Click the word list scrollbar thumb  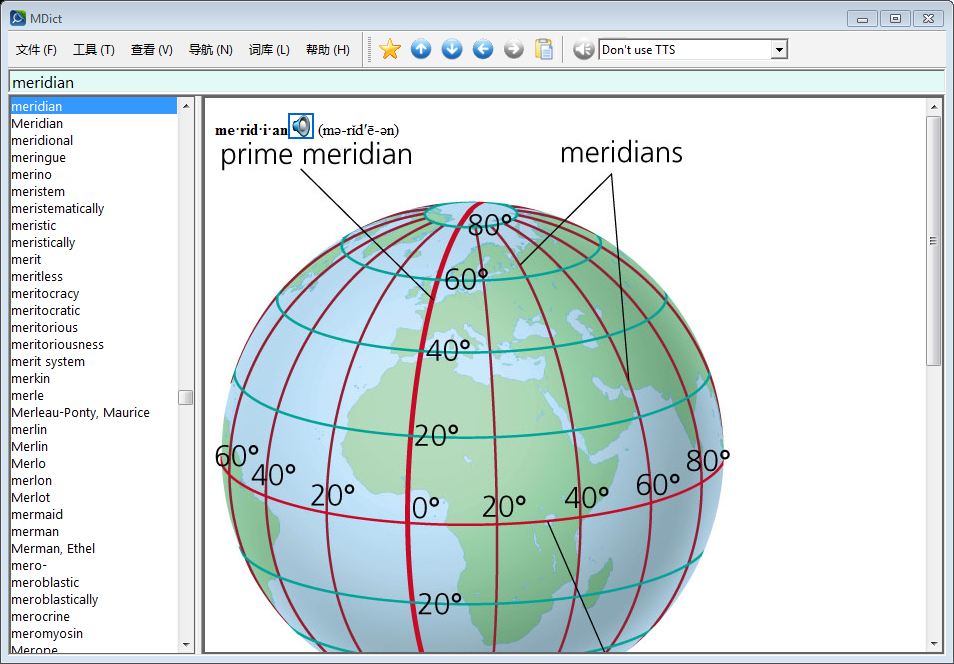186,397
